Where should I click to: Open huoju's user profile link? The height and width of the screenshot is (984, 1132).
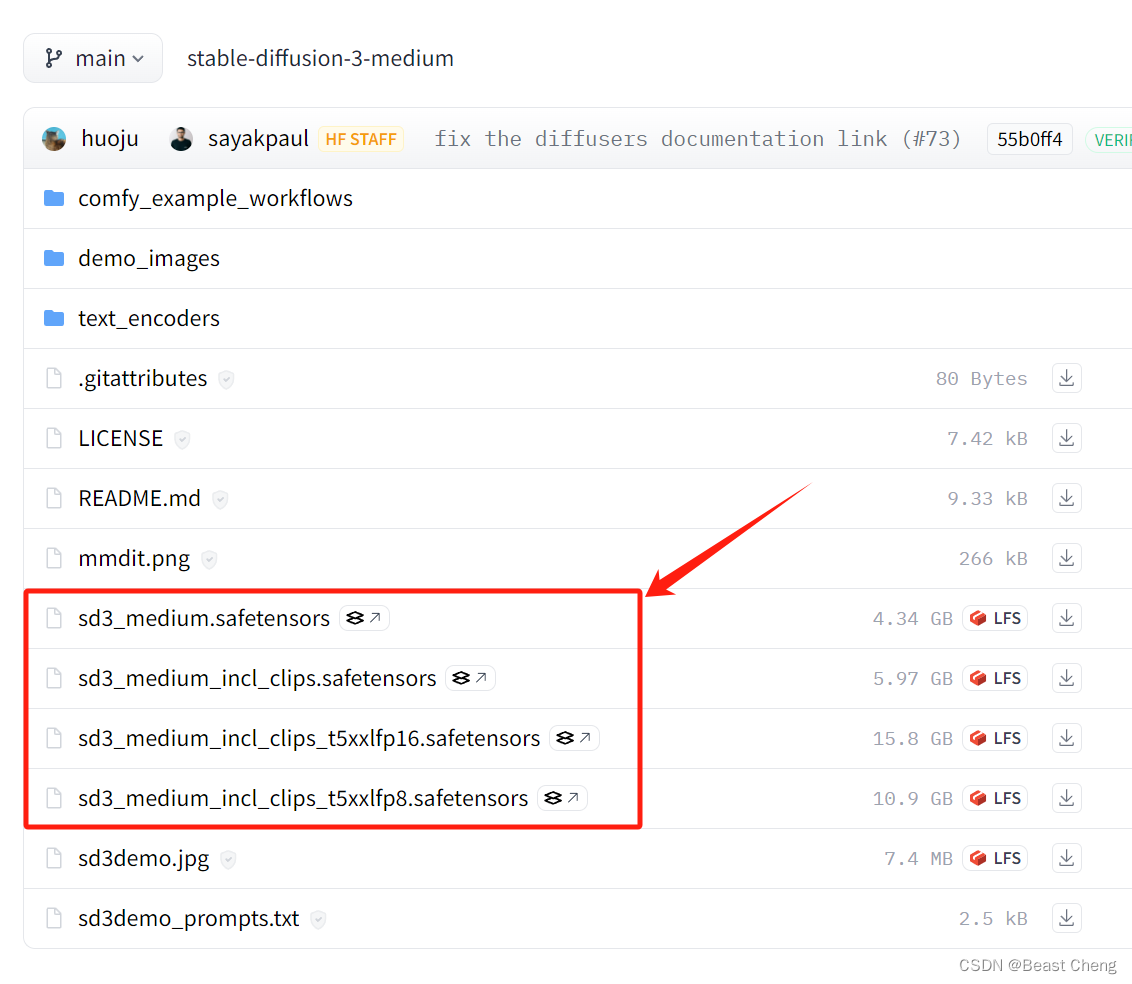(x=110, y=139)
